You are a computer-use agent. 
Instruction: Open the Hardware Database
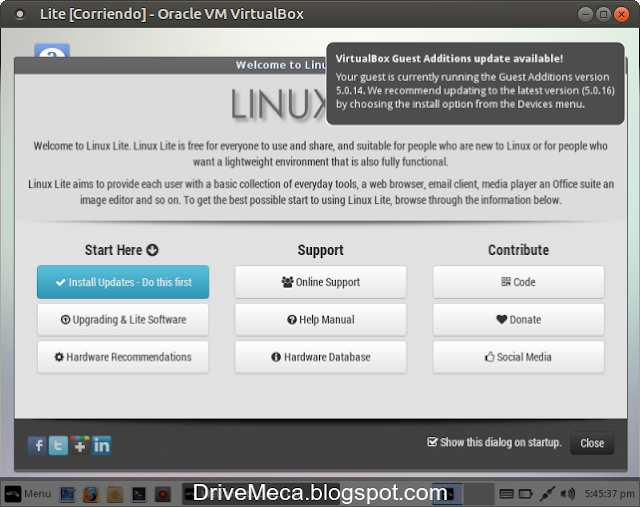pyautogui.click(x=320, y=357)
